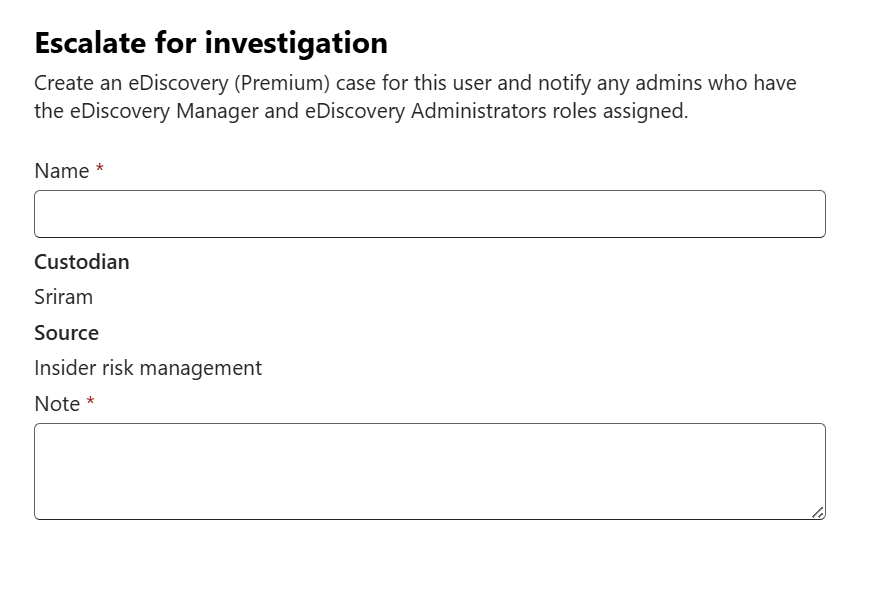873x597 pixels.
Task: Click the red asterisk beside Name
Action: click(99, 171)
